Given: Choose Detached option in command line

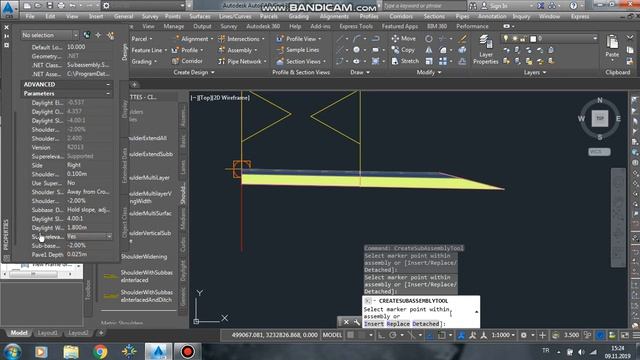Looking at the screenshot, I should click(x=426, y=324).
